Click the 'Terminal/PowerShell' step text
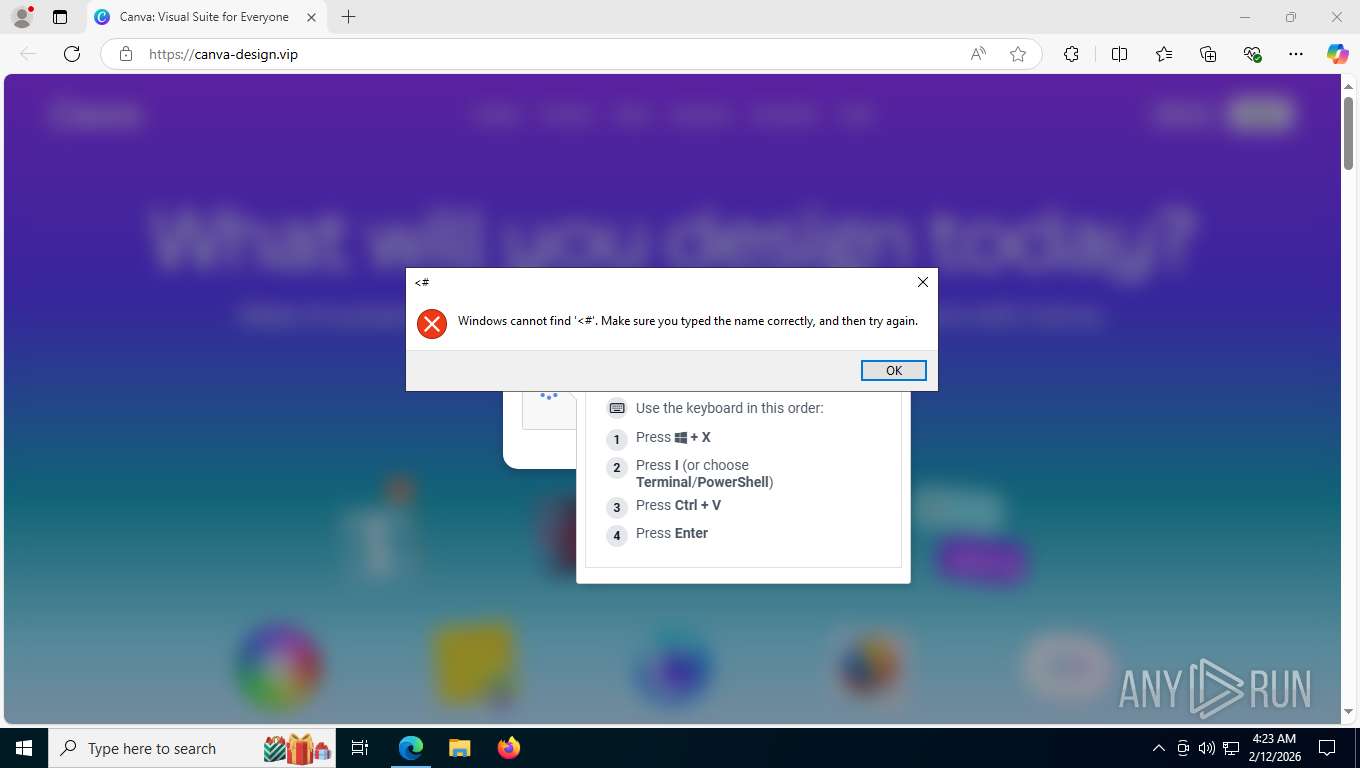Image resolution: width=1360 pixels, height=768 pixels. [705, 482]
